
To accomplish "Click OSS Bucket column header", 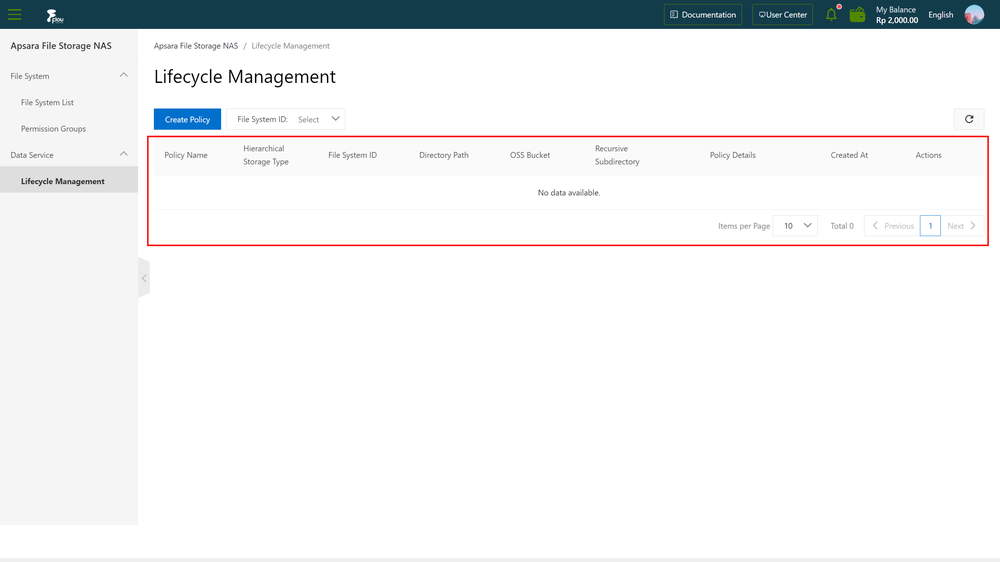I will (530, 155).
